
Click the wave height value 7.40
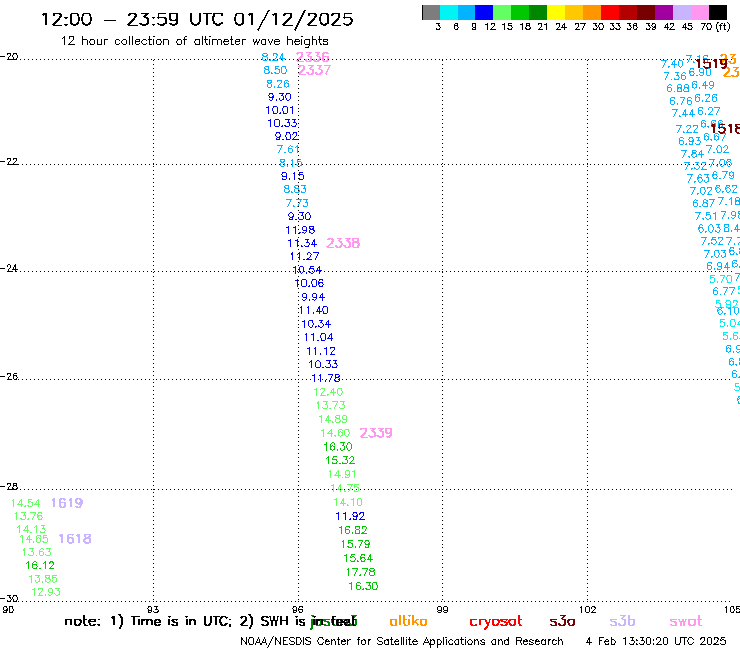pyautogui.click(x=672, y=64)
